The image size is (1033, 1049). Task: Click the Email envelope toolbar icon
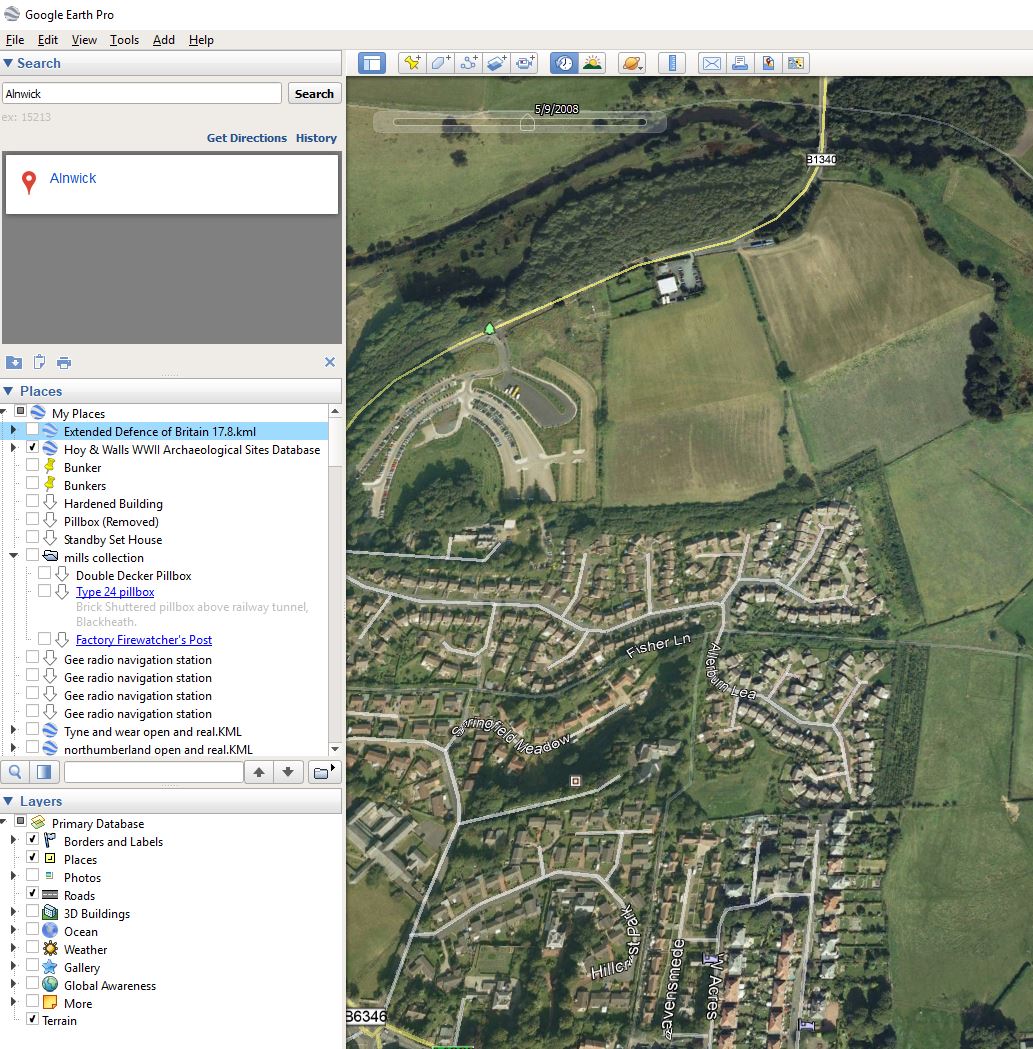(711, 63)
